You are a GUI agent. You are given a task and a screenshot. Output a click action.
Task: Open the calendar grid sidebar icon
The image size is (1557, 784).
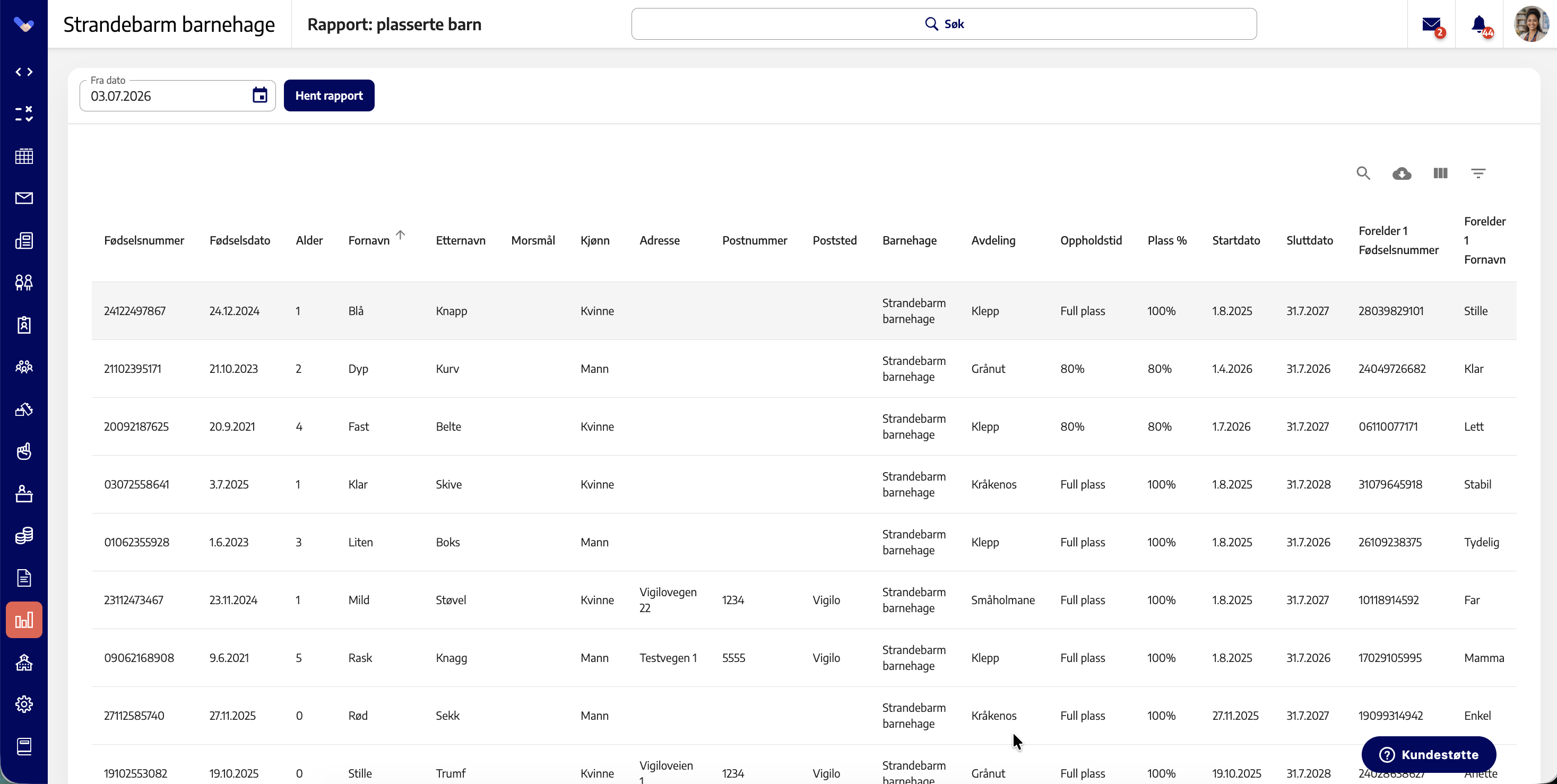[x=24, y=156]
